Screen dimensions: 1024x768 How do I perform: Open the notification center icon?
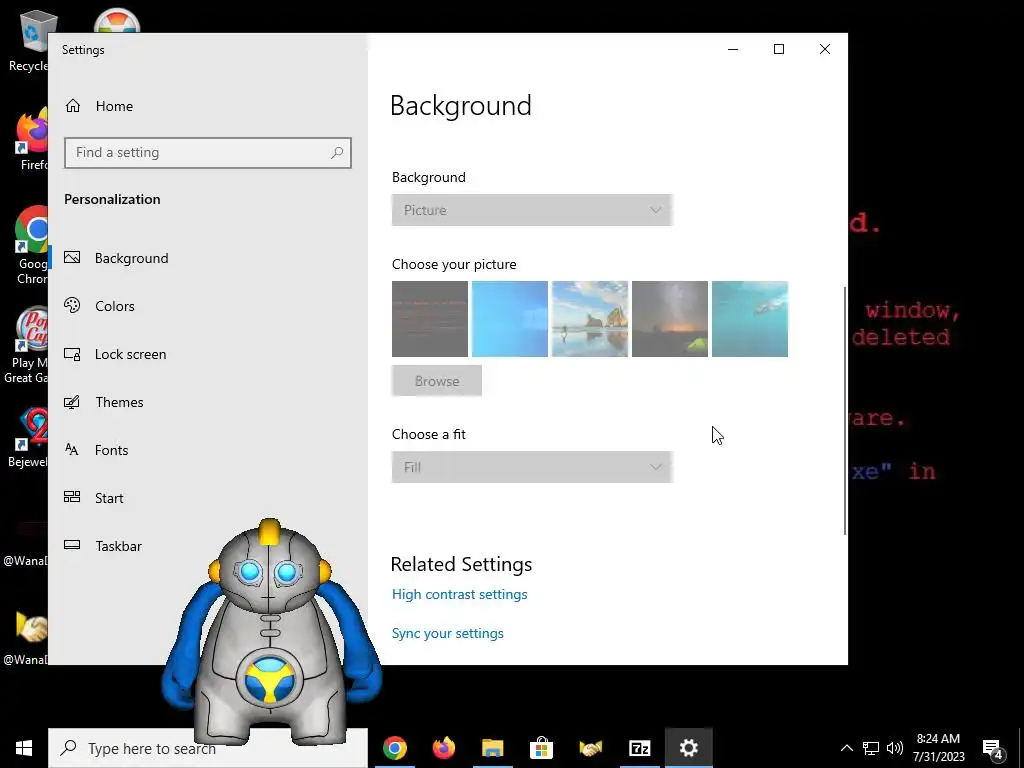point(993,748)
